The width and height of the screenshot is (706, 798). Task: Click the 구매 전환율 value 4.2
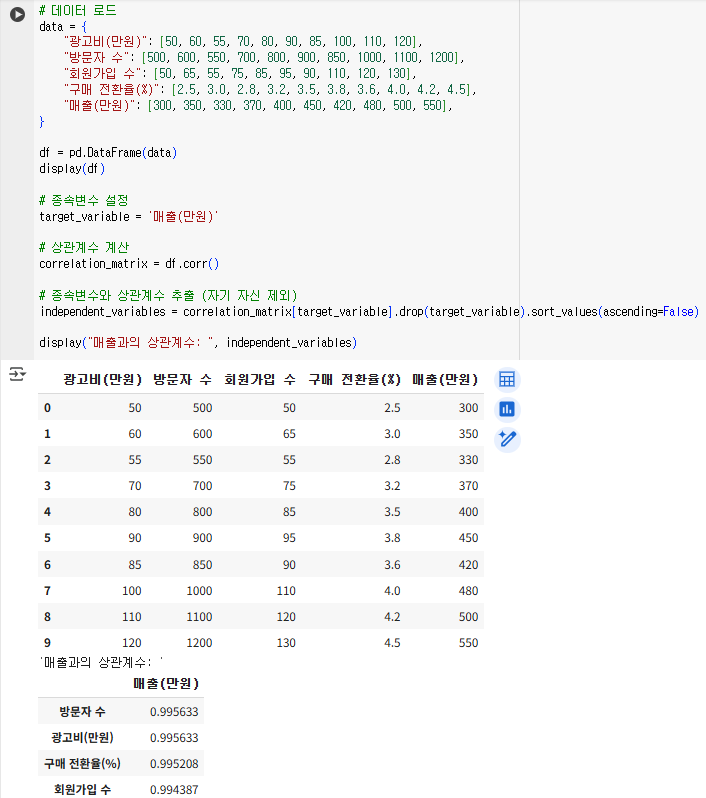click(392, 617)
